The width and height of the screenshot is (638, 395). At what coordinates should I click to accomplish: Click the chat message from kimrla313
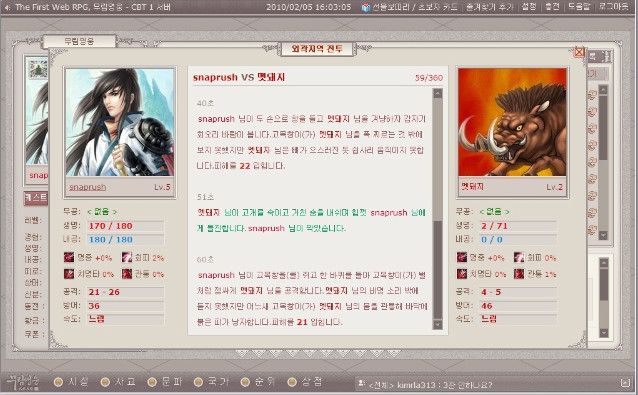(x=431, y=384)
